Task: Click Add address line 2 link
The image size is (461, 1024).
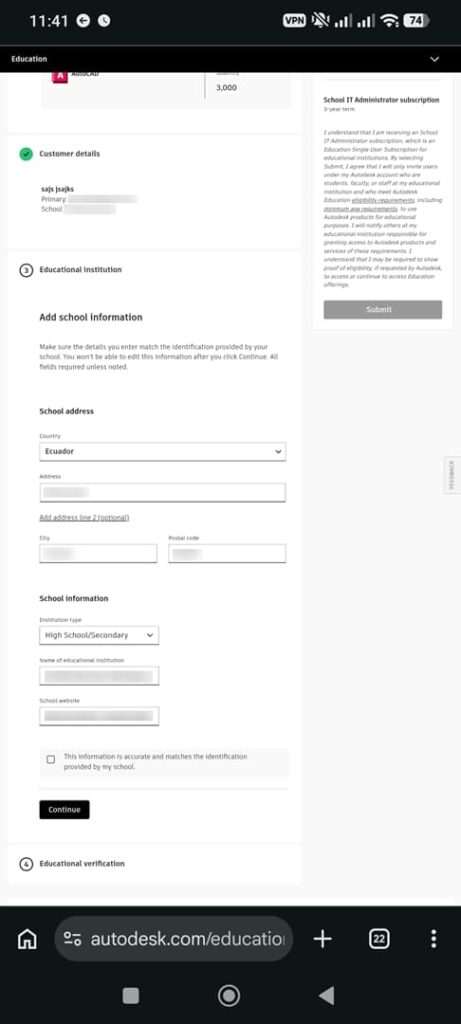Action: 84,517
